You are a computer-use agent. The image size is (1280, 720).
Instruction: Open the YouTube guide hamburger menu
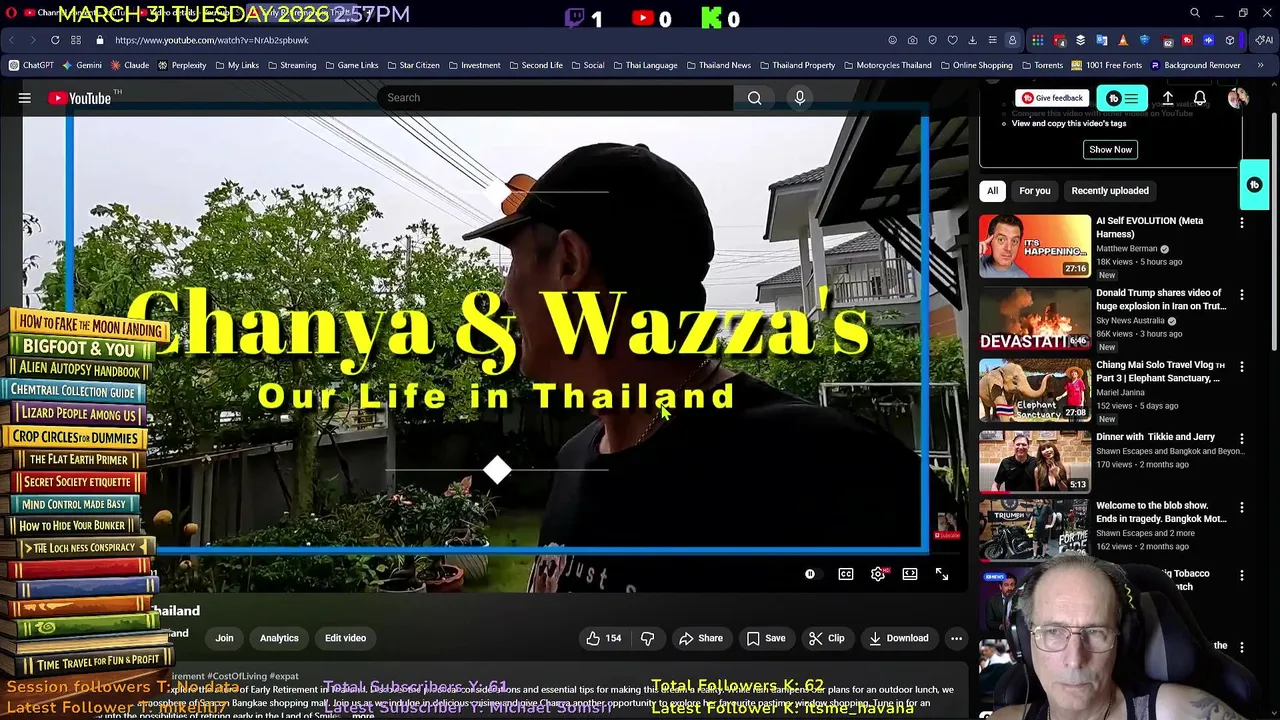tap(25, 98)
